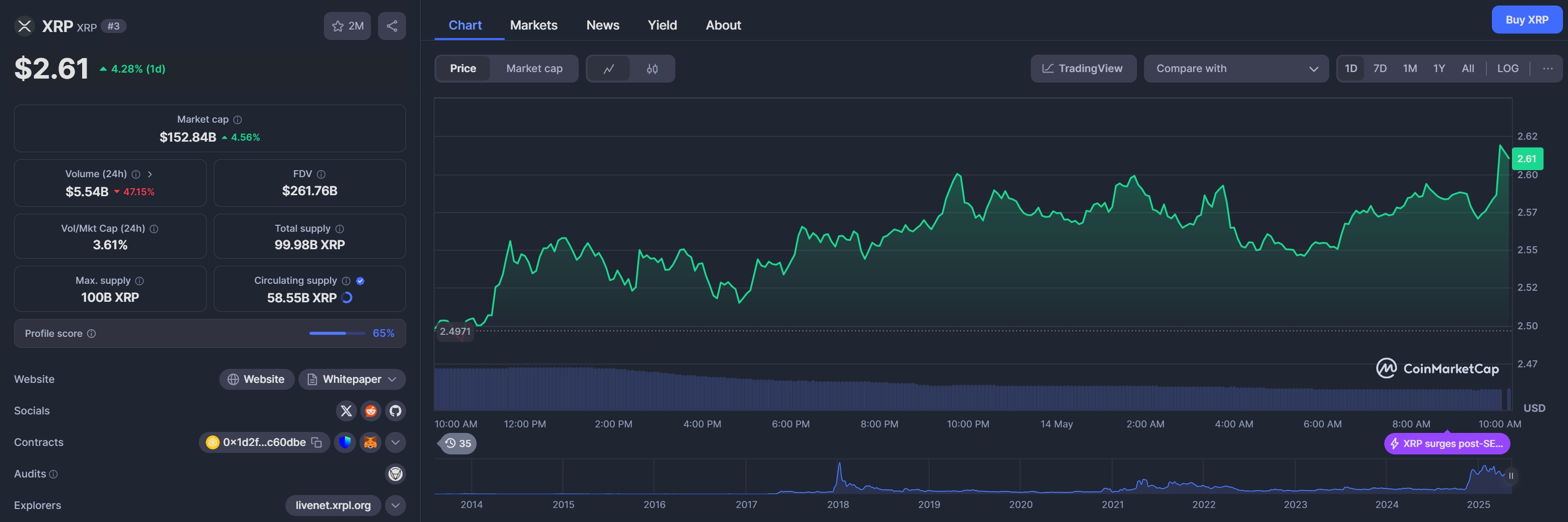Viewport: 1568px width, 522px height.
Task: Show Max. supply info icon
Action: 139,281
